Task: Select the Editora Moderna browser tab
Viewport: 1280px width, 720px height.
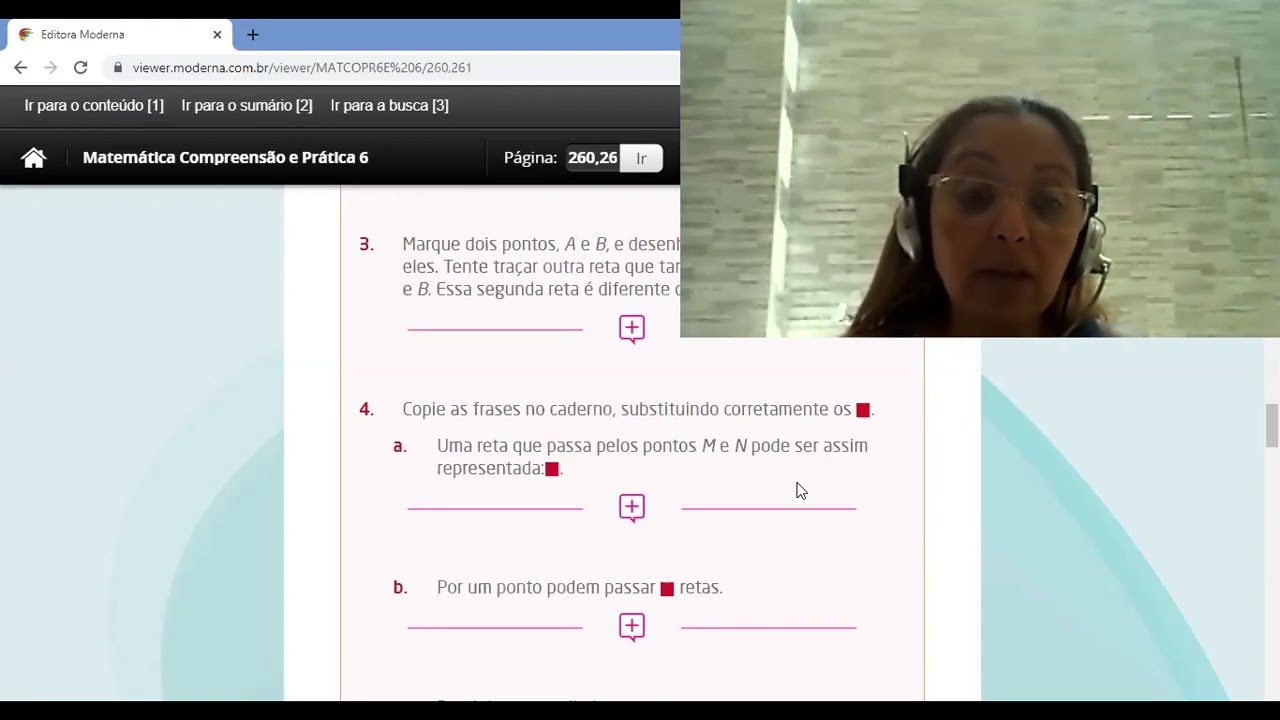Action: [x=120, y=35]
